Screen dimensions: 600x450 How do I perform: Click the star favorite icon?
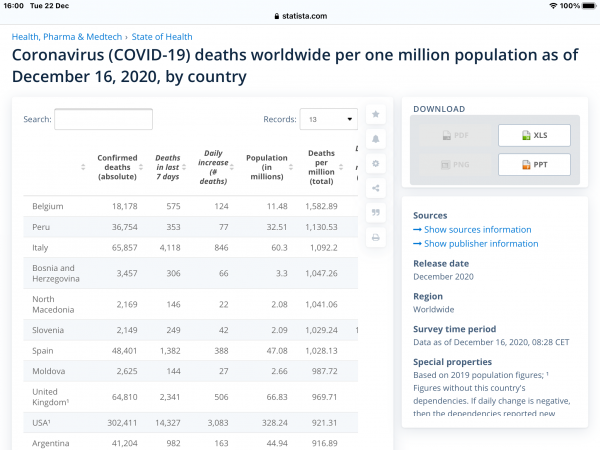(375, 114)
